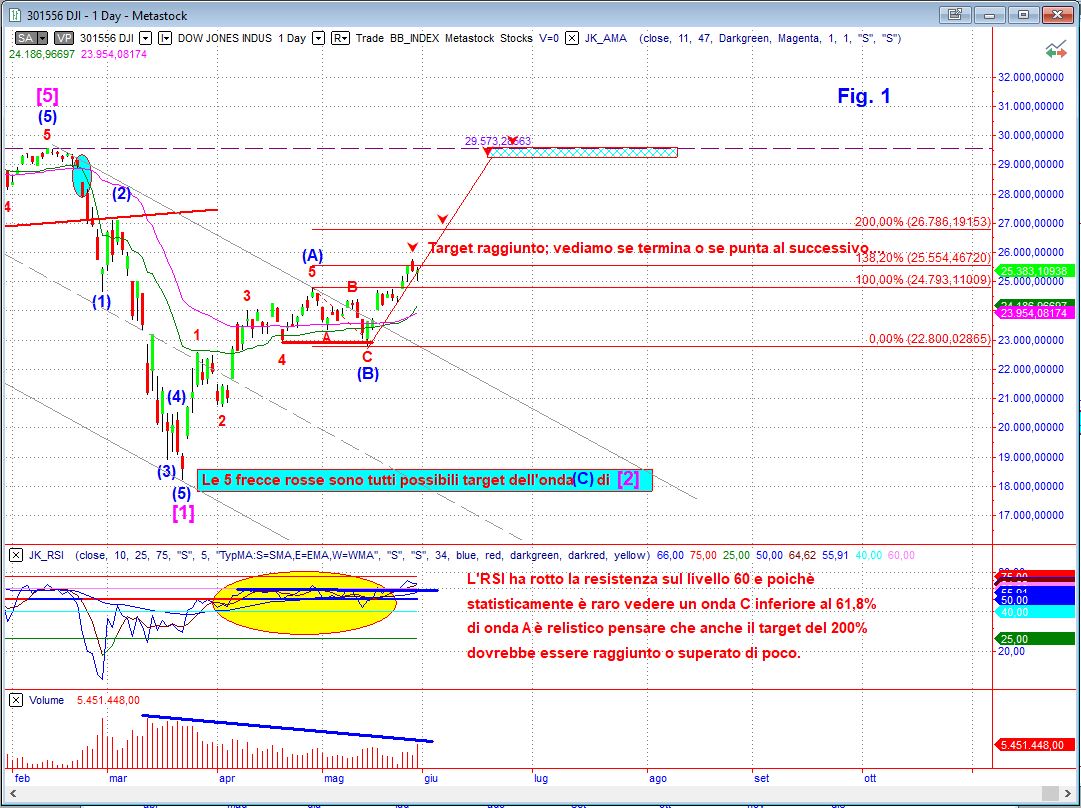Click the 'giu' date axis label
This screenshot has height=808, width=1081.
coord(431,778)
